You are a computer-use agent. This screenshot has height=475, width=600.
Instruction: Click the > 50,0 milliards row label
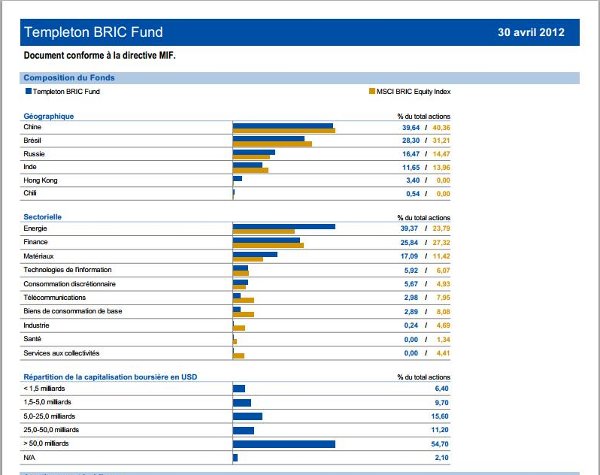[x=46, y=443]
